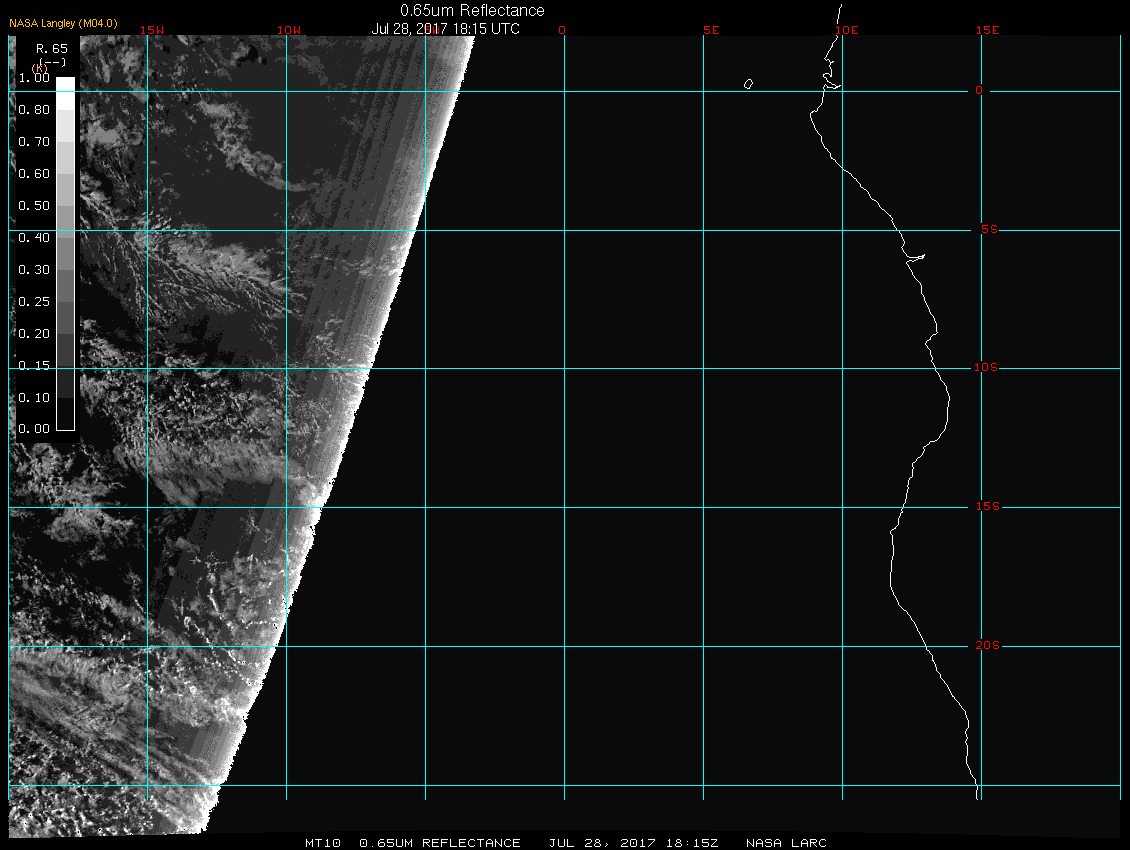Click the 15W longitude label

[151, 30]
